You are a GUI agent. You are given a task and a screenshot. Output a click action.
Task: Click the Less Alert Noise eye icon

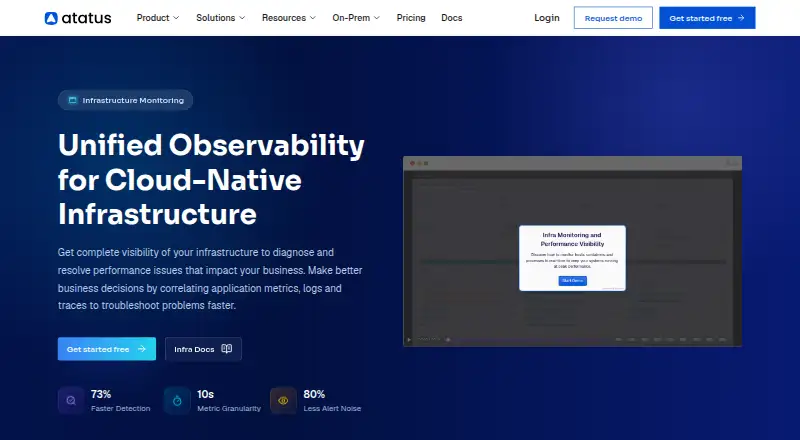[283, 401]
